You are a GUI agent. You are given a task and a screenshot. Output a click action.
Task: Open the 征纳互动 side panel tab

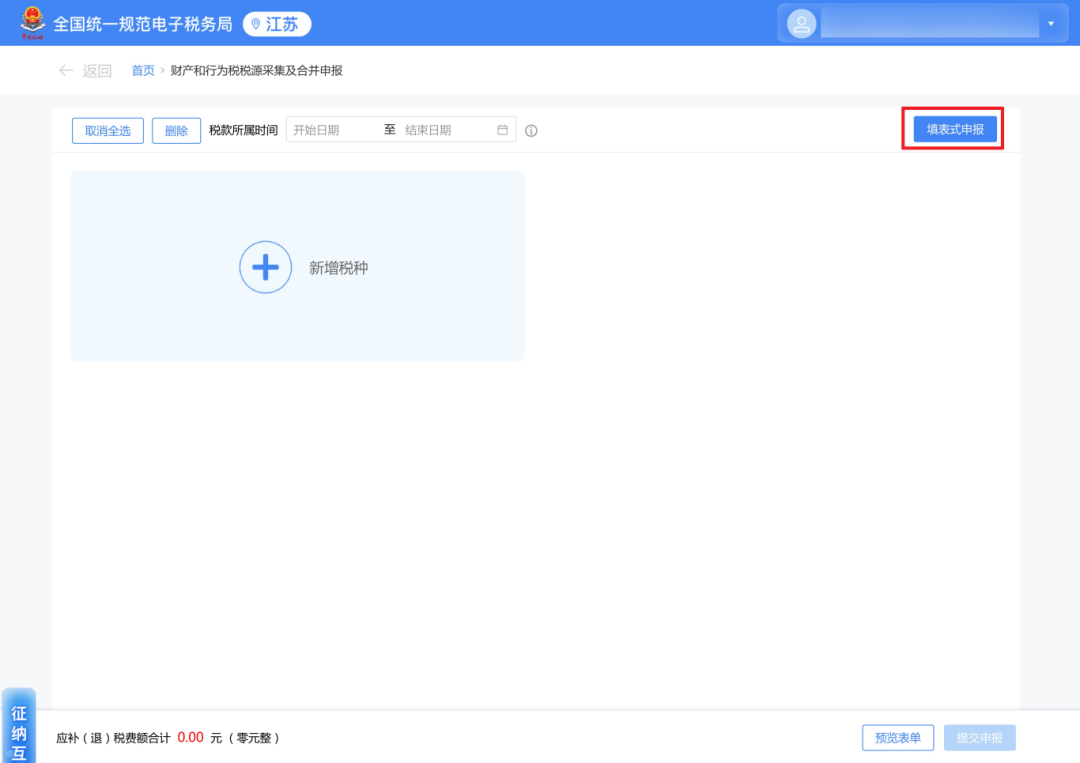point(19,725)
